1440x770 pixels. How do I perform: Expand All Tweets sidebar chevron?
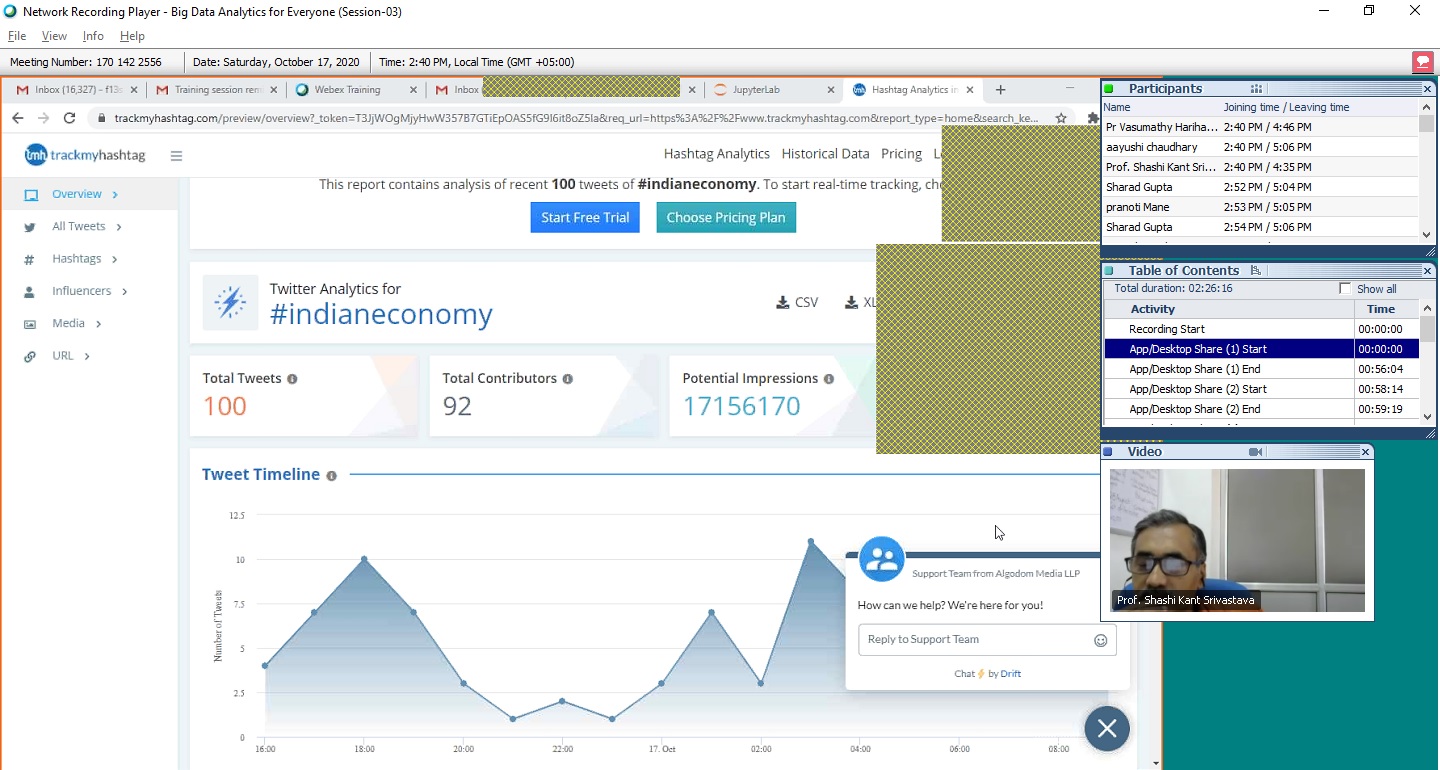[119, 227]
